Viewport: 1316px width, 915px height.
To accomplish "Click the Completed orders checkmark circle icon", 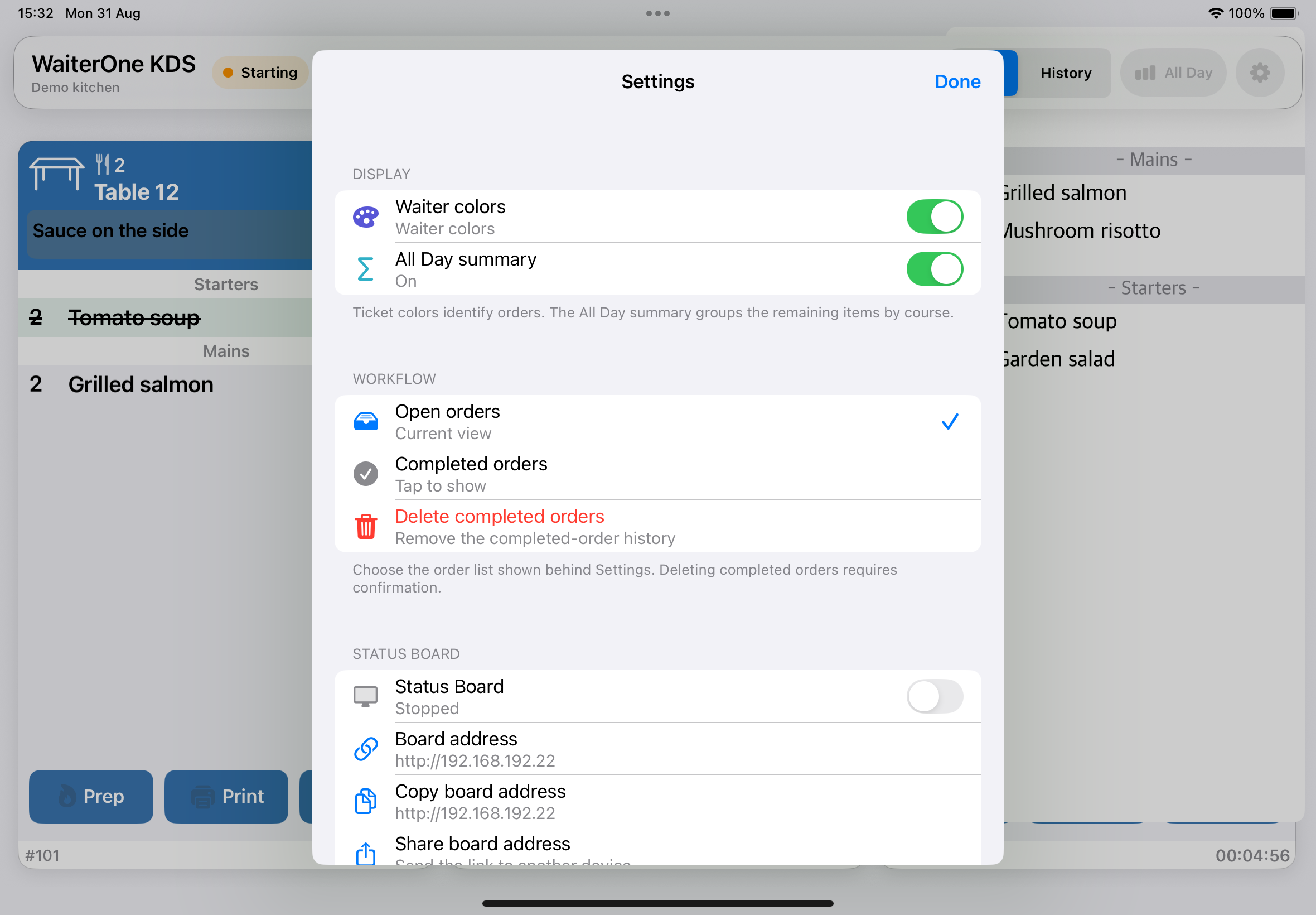I will tap(365, 474).
